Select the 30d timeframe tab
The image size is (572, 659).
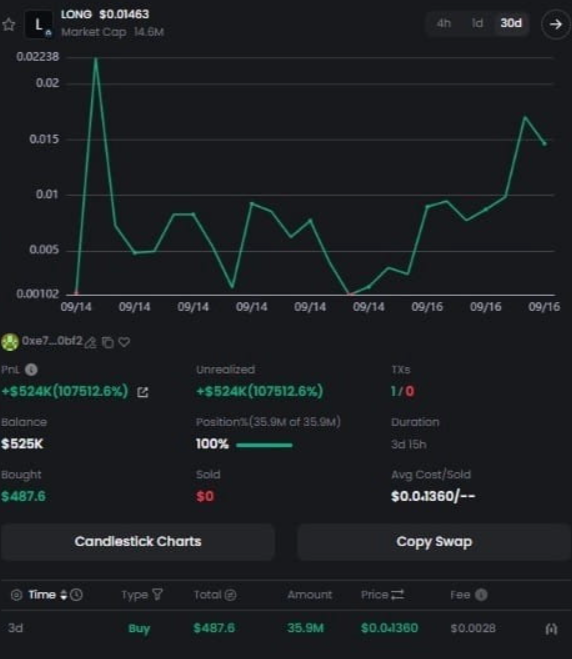click(x=511, y=23)
